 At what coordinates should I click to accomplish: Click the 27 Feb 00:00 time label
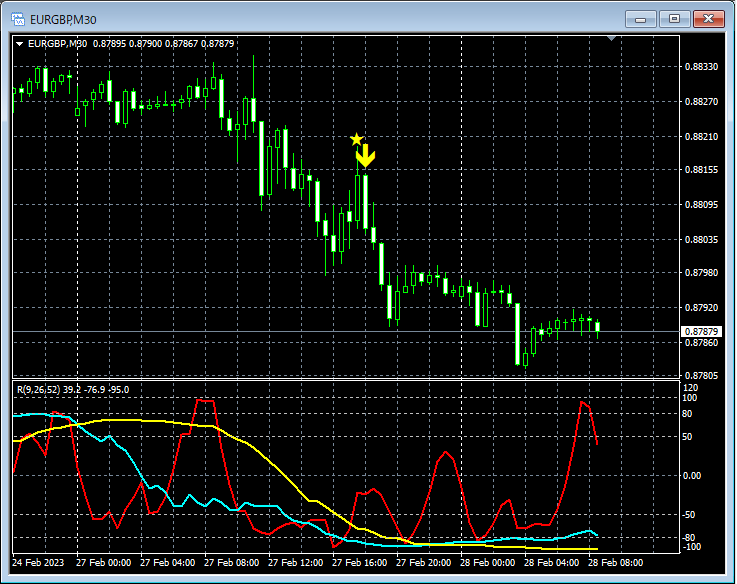tap(103, 563)
